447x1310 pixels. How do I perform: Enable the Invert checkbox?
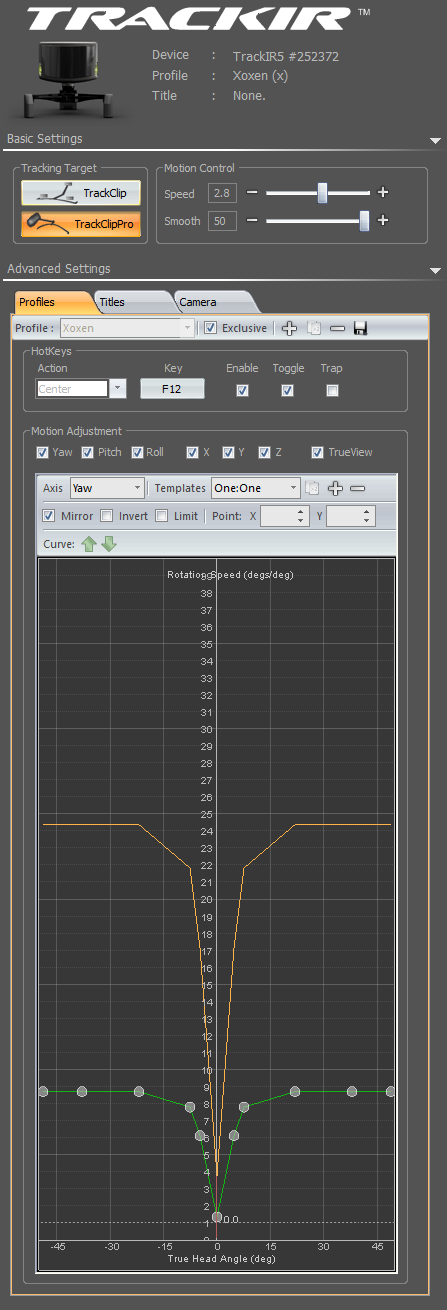point(107,516)
